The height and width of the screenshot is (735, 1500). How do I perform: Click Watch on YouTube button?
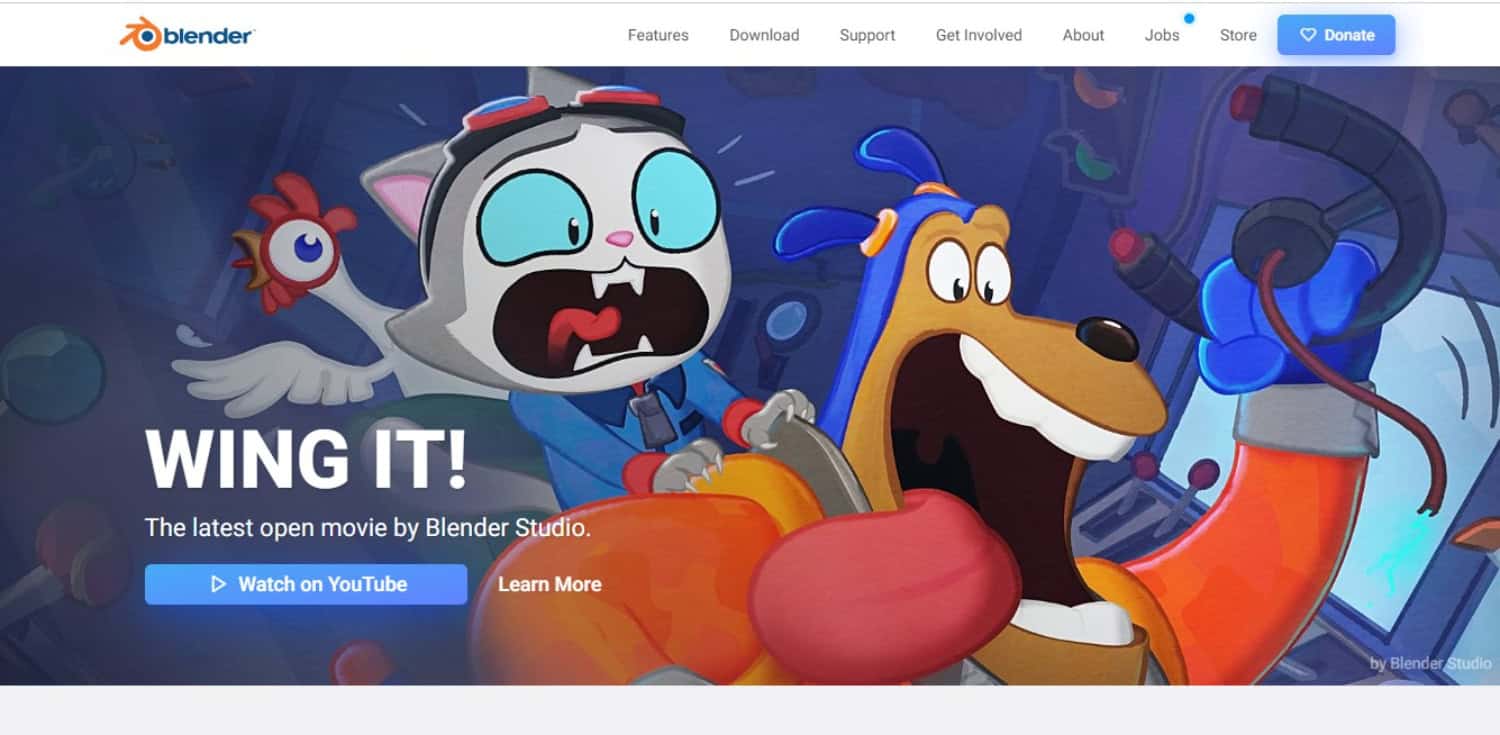pyautogui.click(x=306, y=584)
